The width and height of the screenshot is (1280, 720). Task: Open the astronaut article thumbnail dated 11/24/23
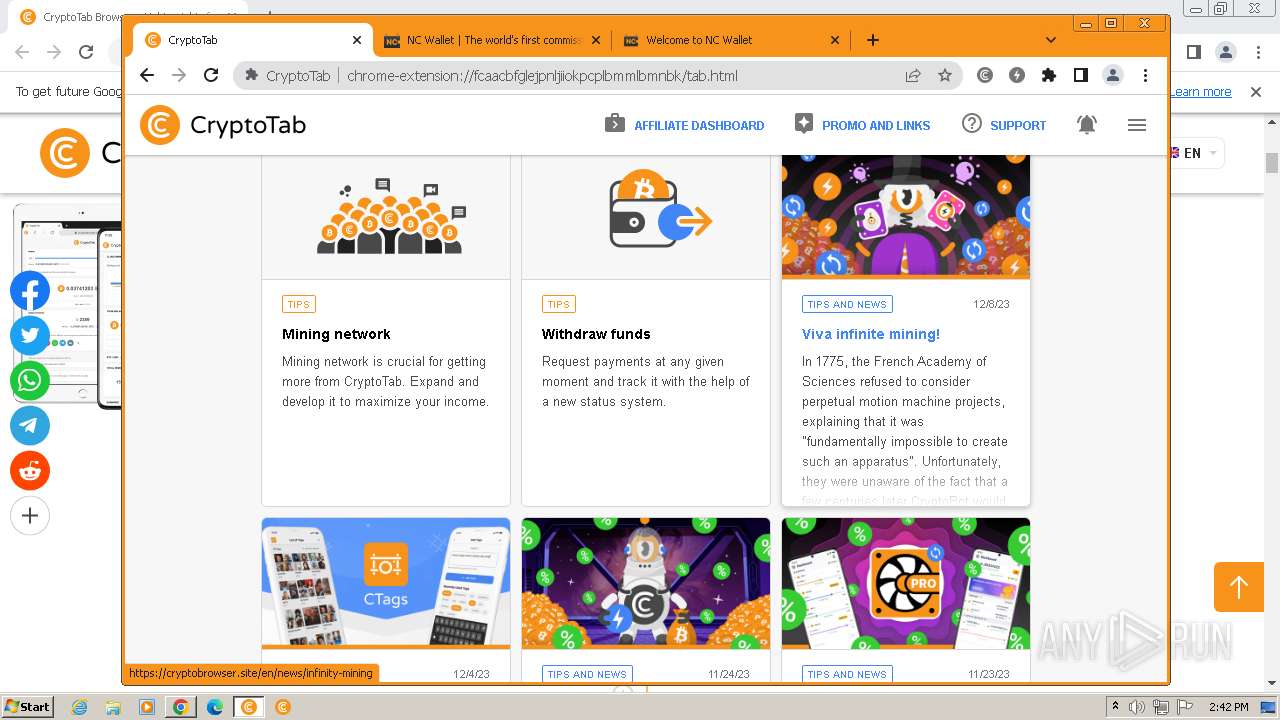[646, 583]
